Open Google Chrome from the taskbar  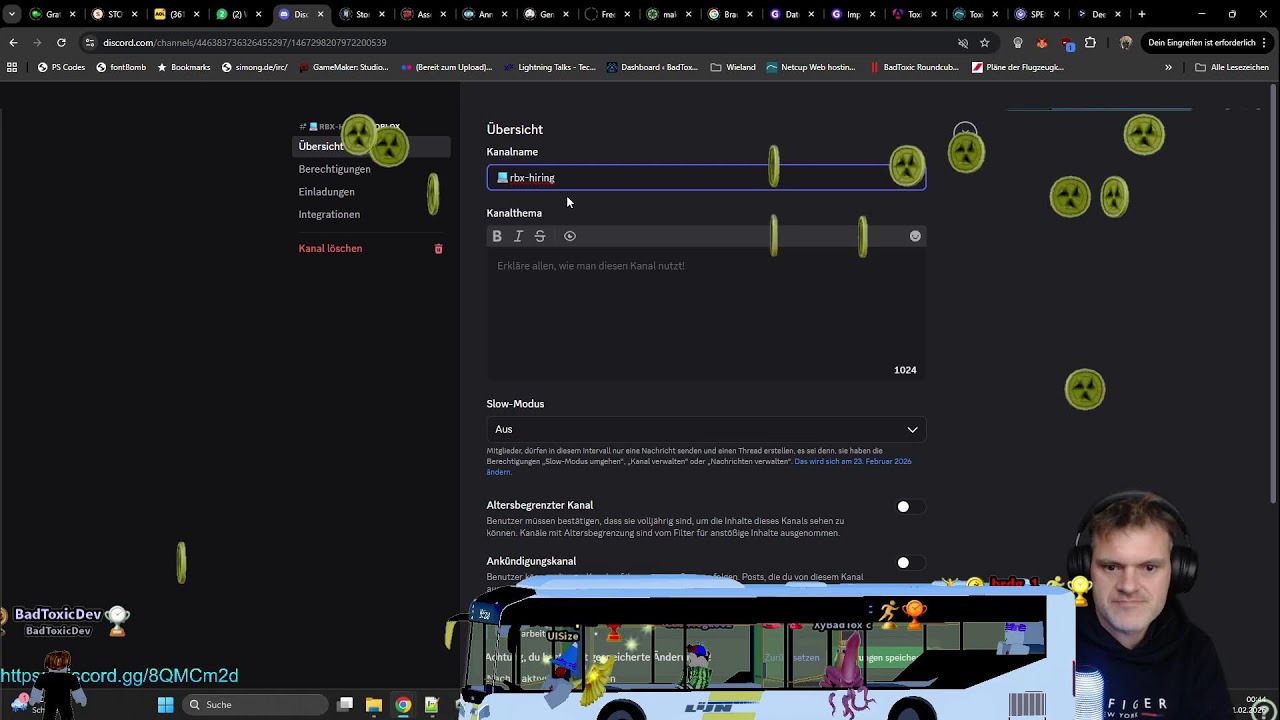pos(403,705)
